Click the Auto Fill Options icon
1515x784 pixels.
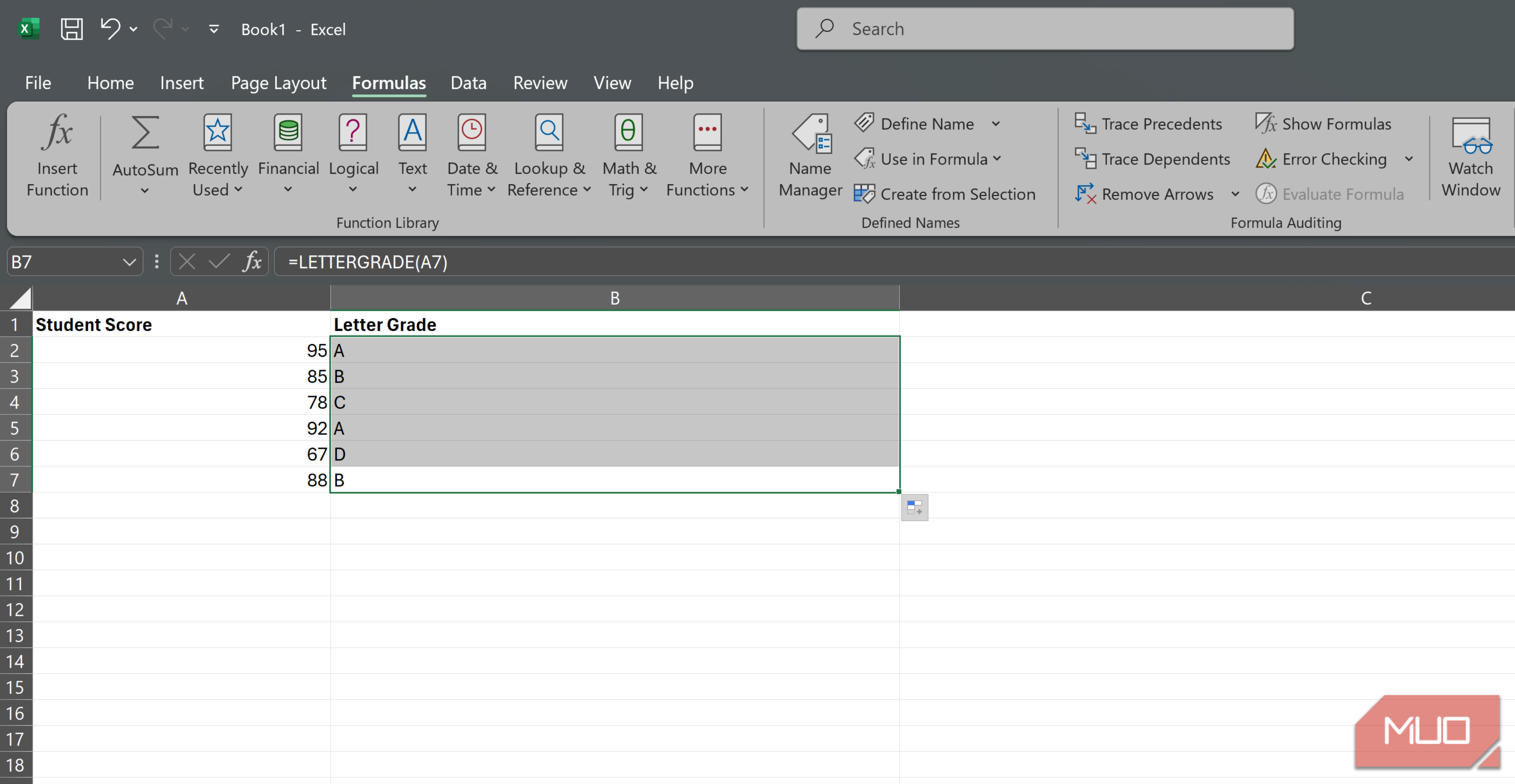pyautogui.click(x=915, y=508)
